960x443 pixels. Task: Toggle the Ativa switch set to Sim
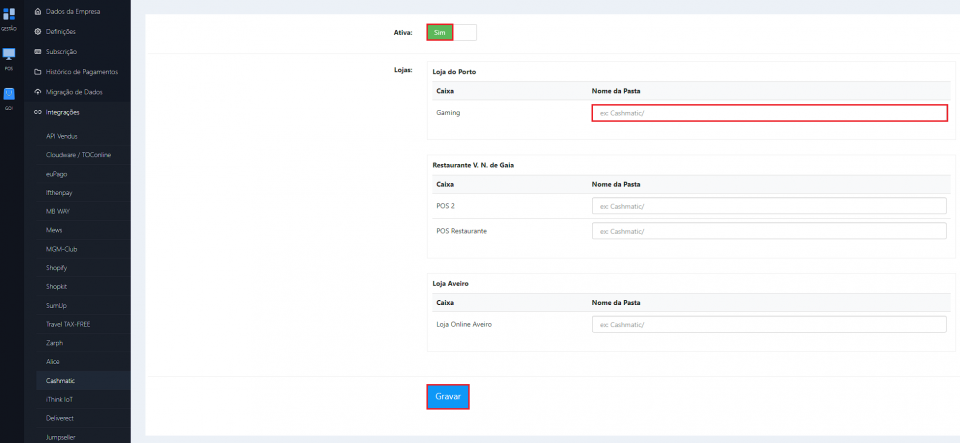pos(451,32)
